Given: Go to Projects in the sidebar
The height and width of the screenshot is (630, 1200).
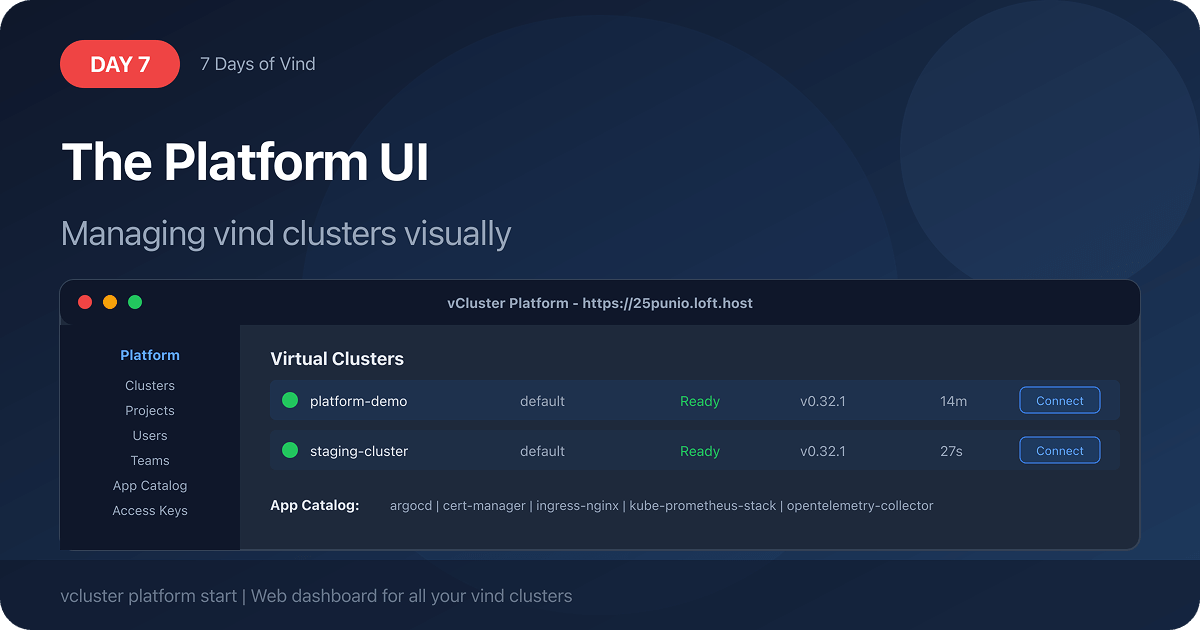Looking at the screenshot, I should (150, 410).
